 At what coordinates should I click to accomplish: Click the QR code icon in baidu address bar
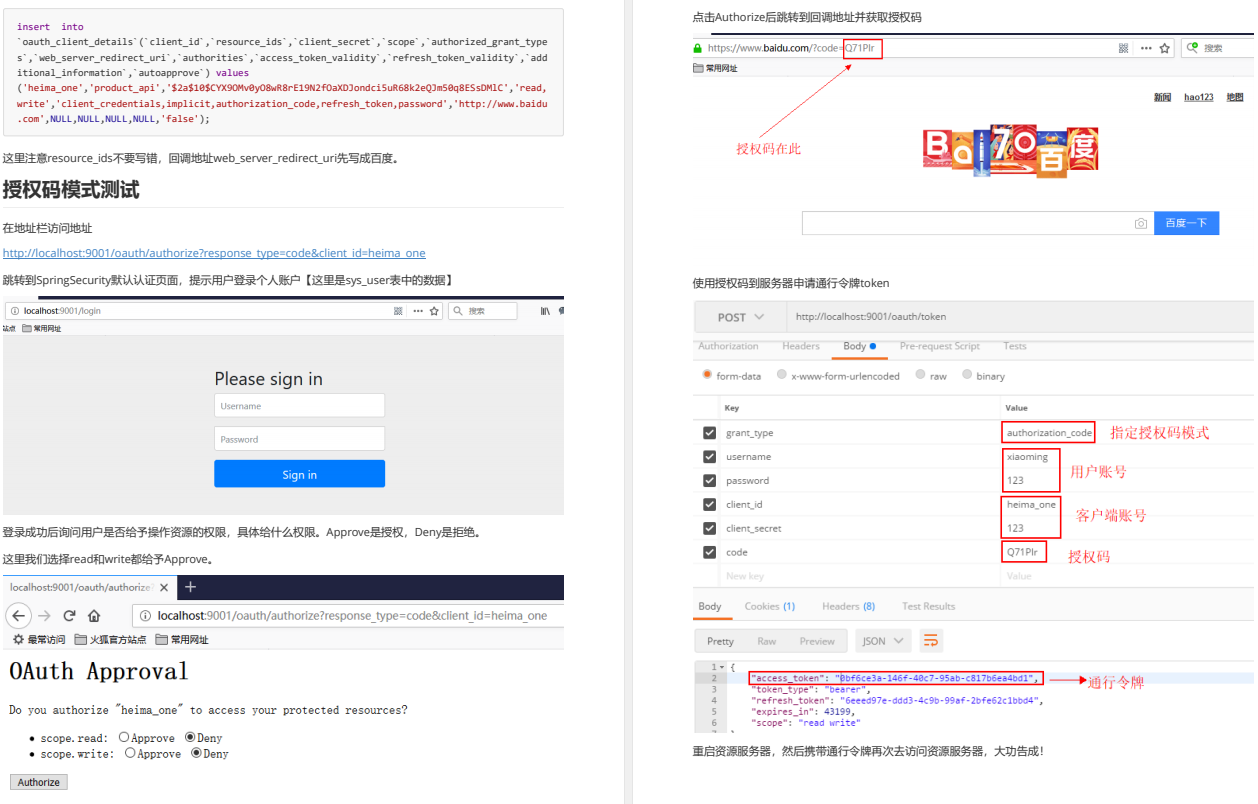tap(1123, 48)
